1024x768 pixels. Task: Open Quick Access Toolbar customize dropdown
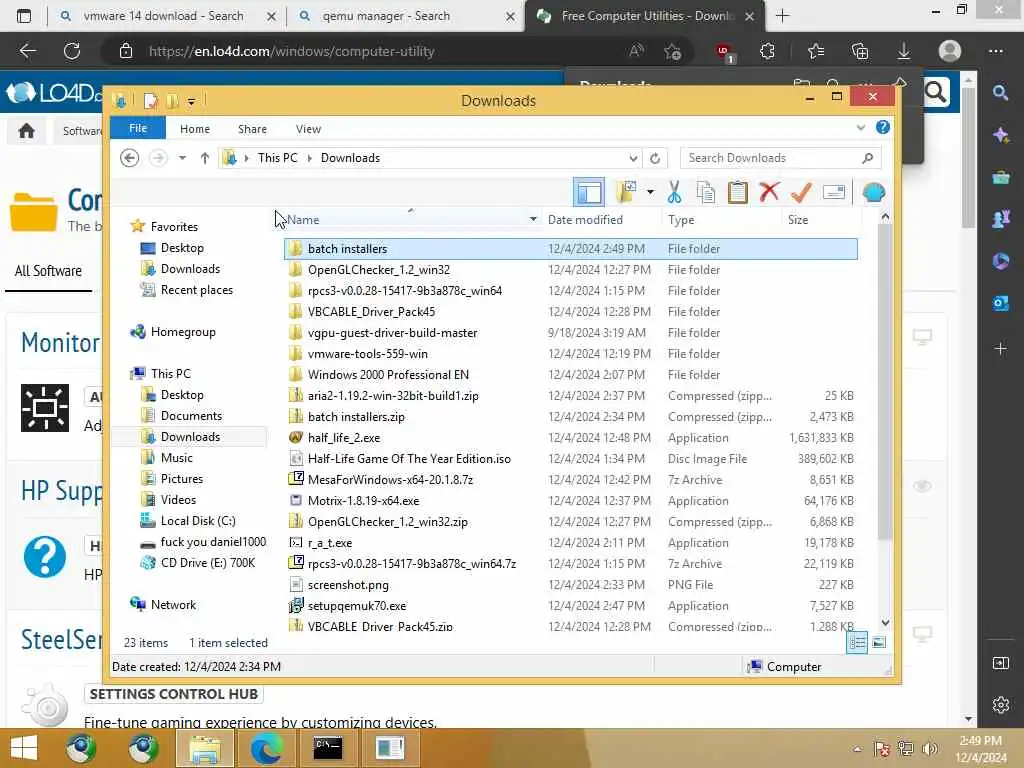(191, 101)
